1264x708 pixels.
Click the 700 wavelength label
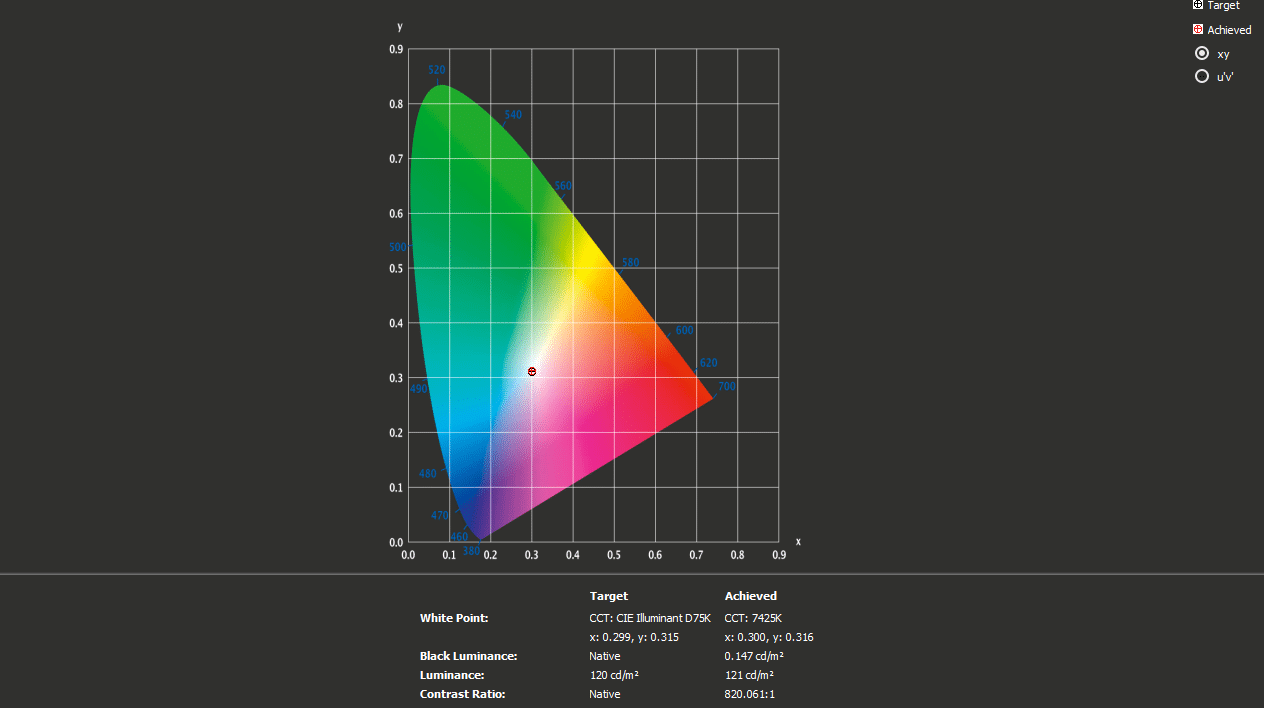tap(727, 386)
